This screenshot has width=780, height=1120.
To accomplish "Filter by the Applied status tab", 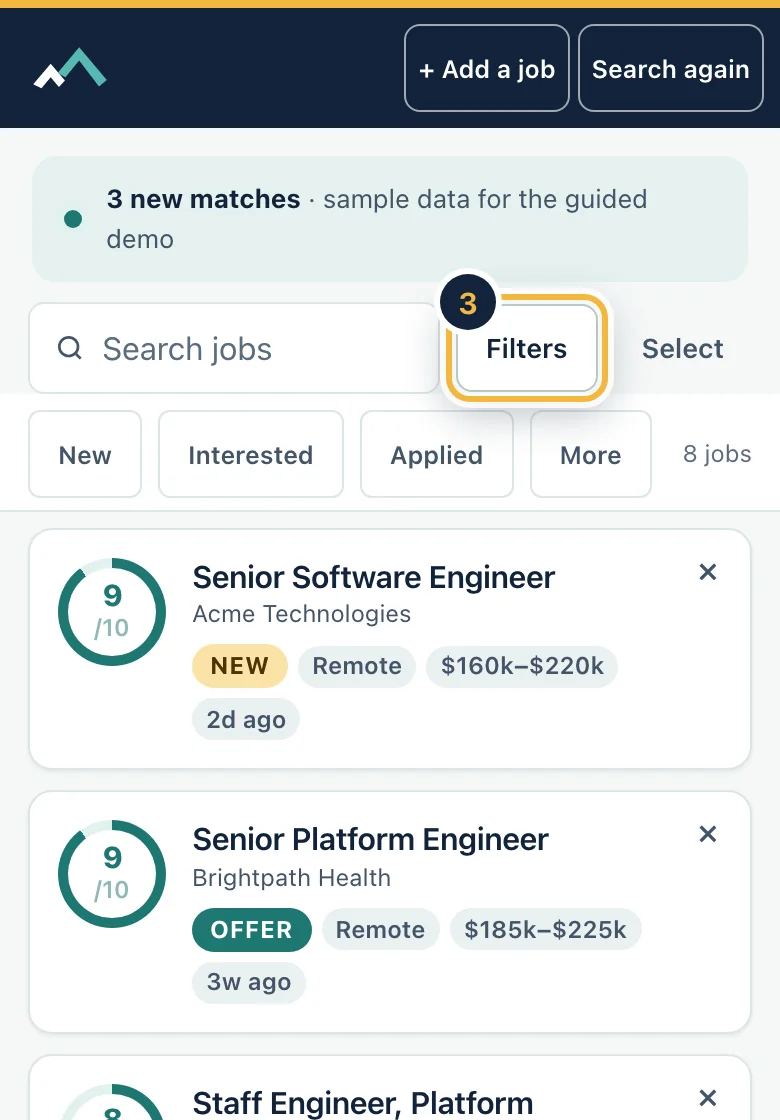I will tap(436, 454).
